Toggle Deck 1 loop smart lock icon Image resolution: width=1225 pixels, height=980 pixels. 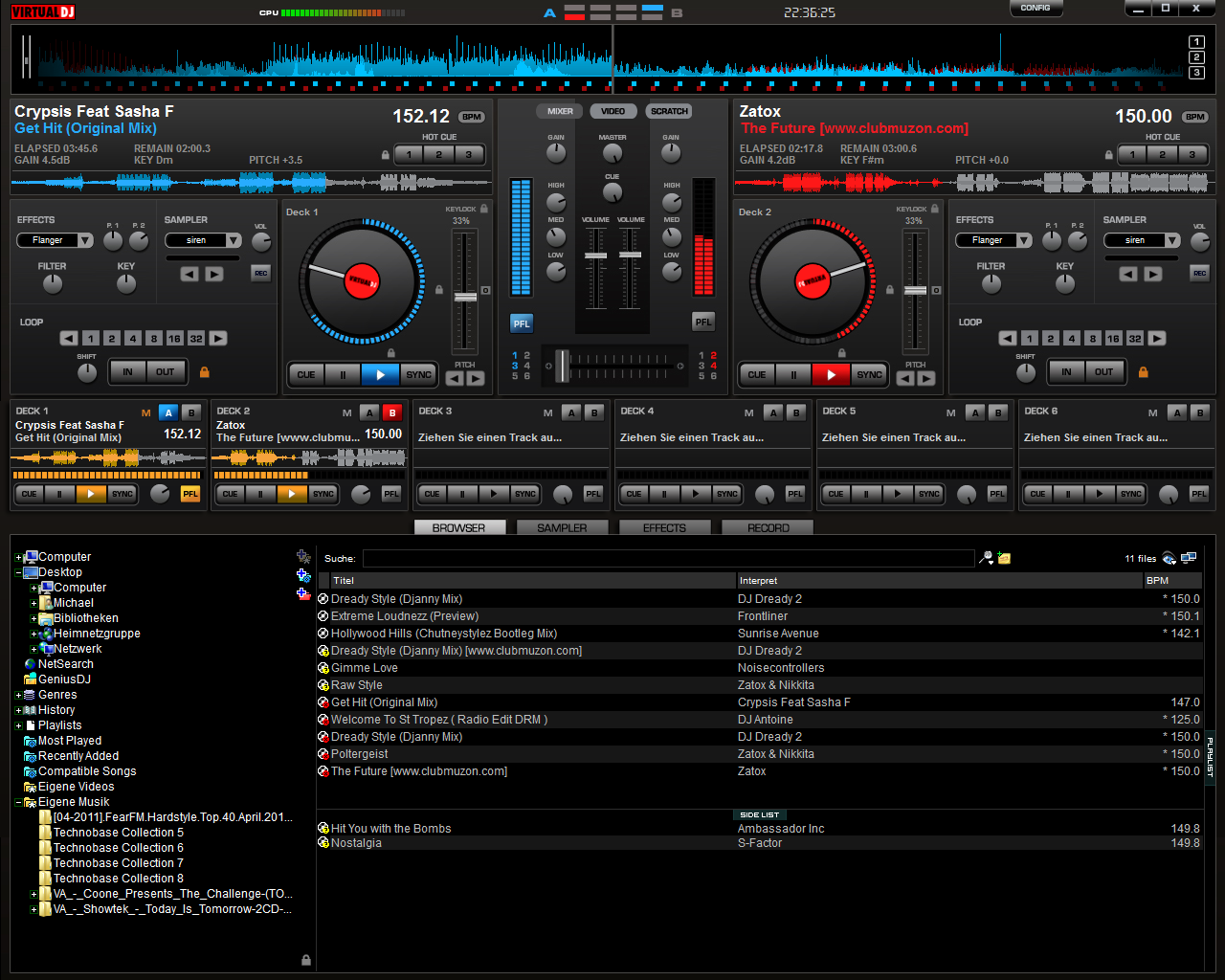204,371
